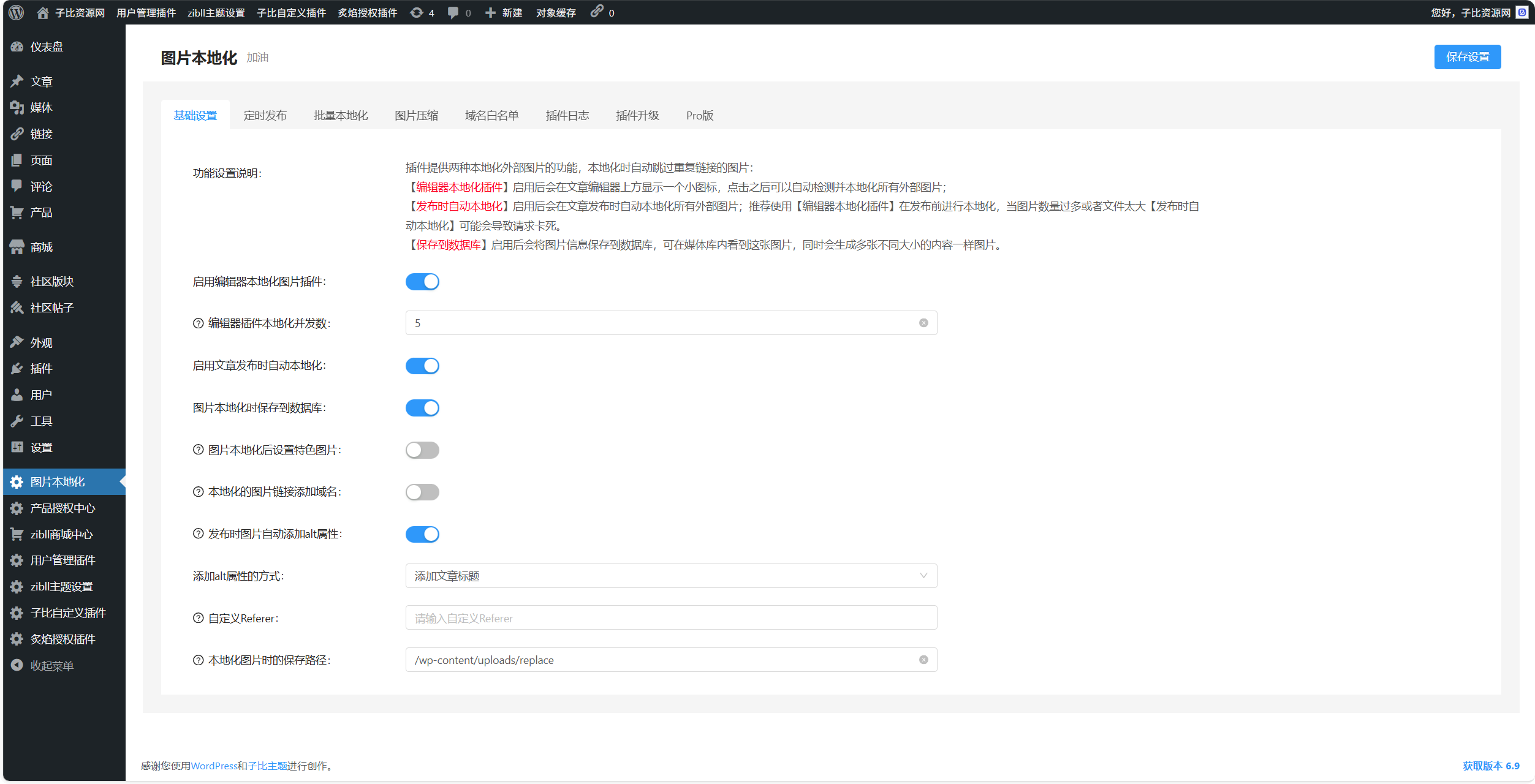Screen dimensions: 1535x784
Task: Disable the 启用编辑器本地化图片插件 switch
Action: pyautogui.click(x=422, y=282)
